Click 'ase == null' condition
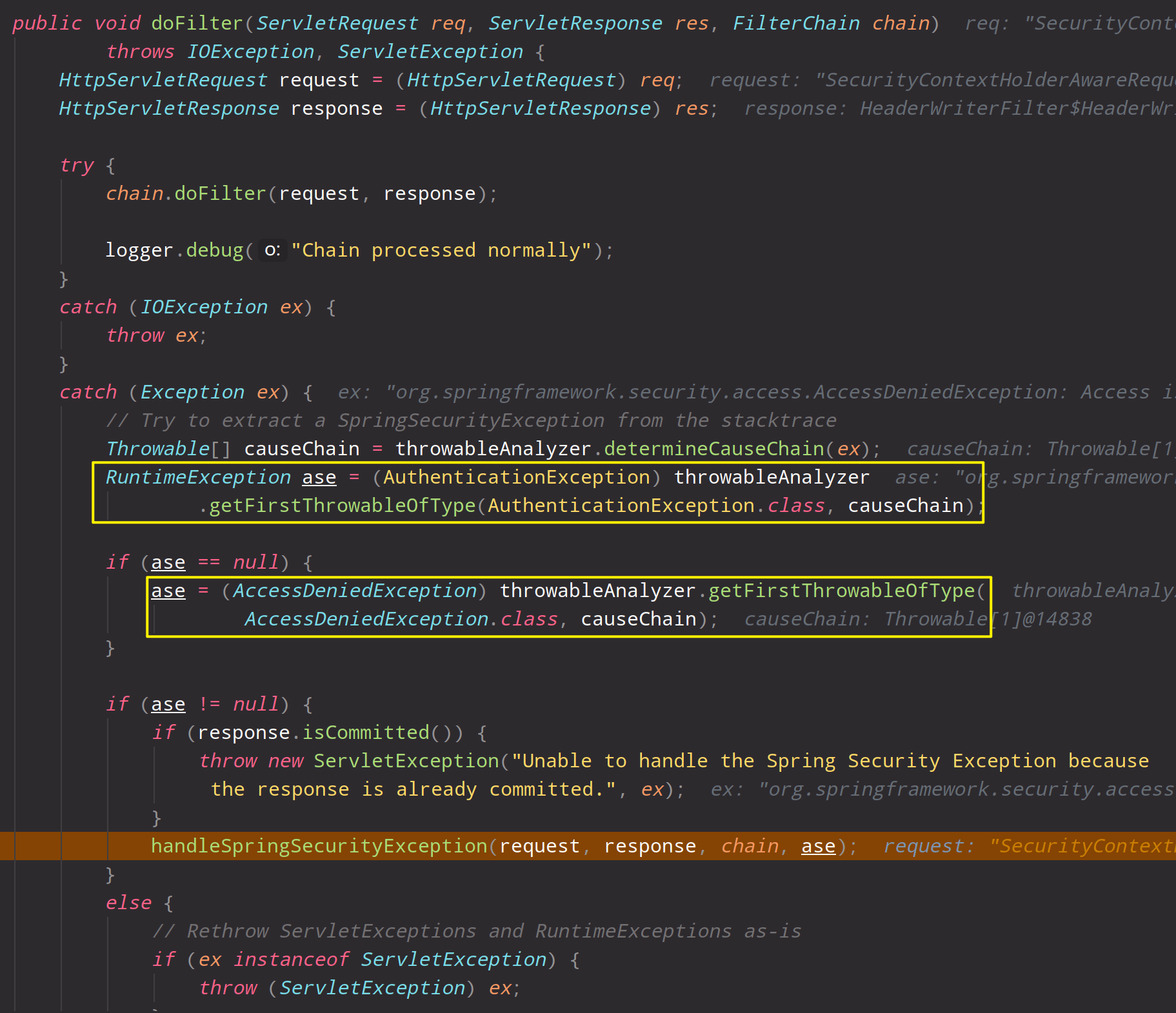The width and height of the screenshot is (1176, 1013). tap(215, 562)
